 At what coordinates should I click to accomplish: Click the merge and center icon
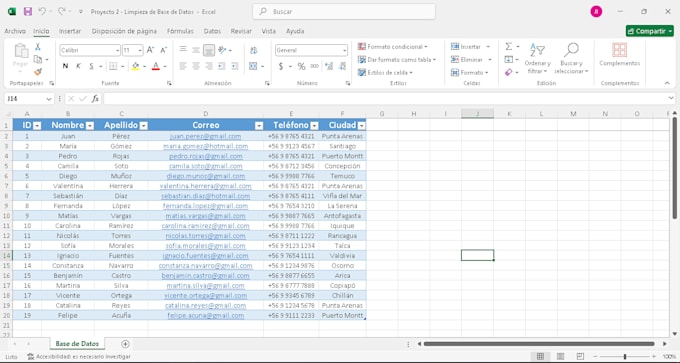(254, 66)
